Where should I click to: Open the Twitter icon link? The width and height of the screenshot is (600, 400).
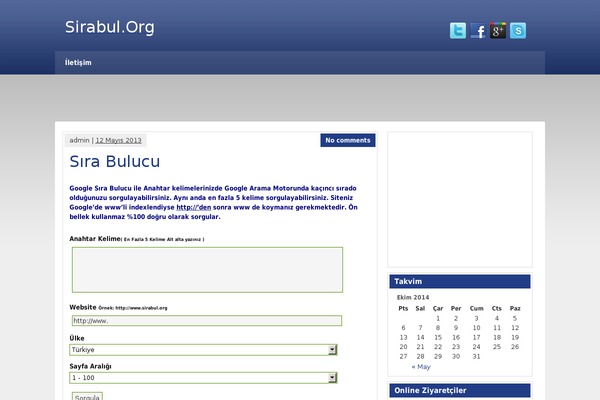pos(458,31)
